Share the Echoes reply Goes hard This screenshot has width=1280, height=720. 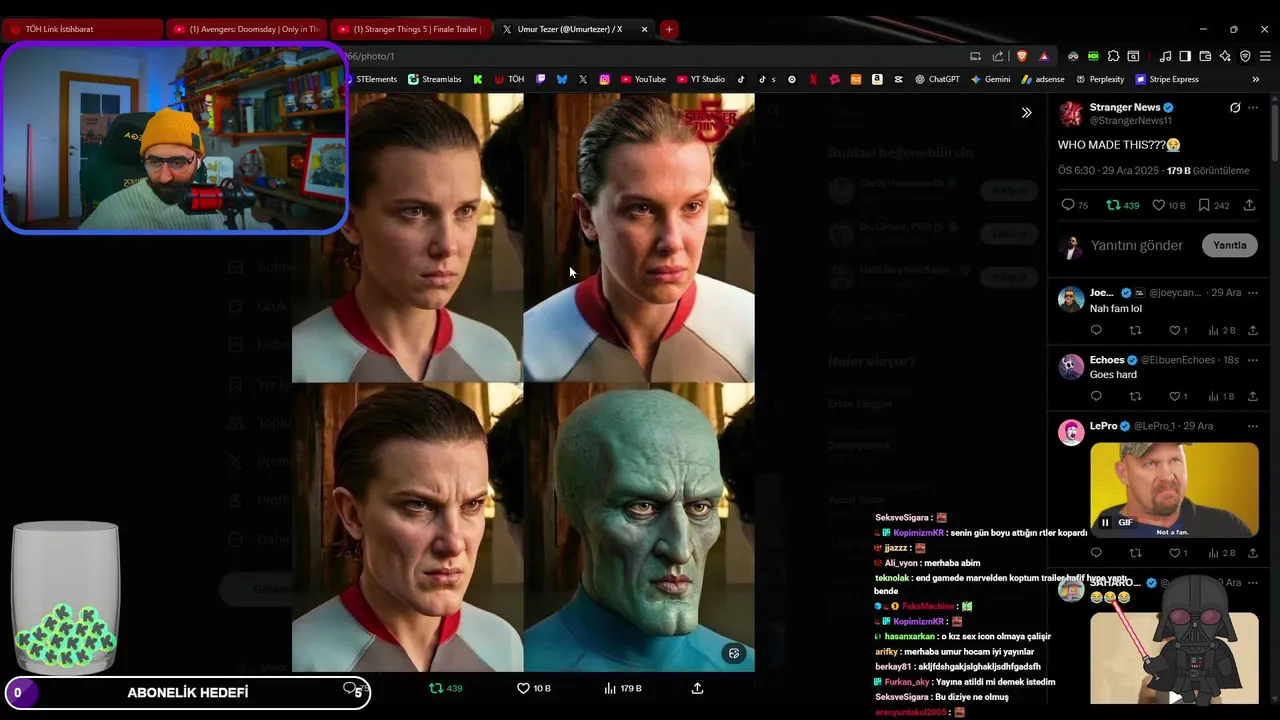coord(1253,396)
